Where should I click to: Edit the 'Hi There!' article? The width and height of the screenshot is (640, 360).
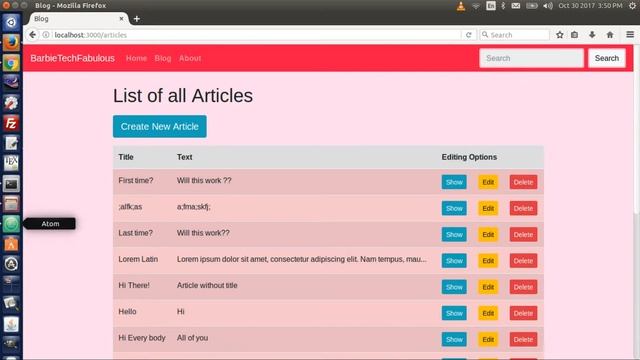click(x=488, y=287)
